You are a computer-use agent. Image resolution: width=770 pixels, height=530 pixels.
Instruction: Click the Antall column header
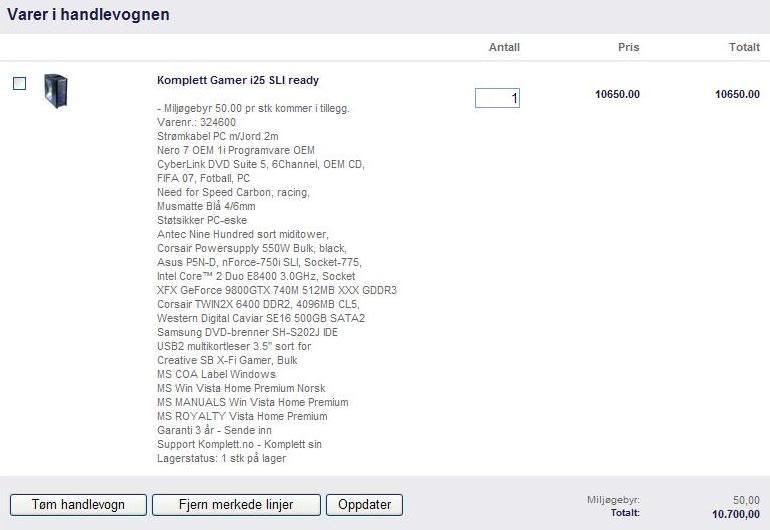coord(504,47)
